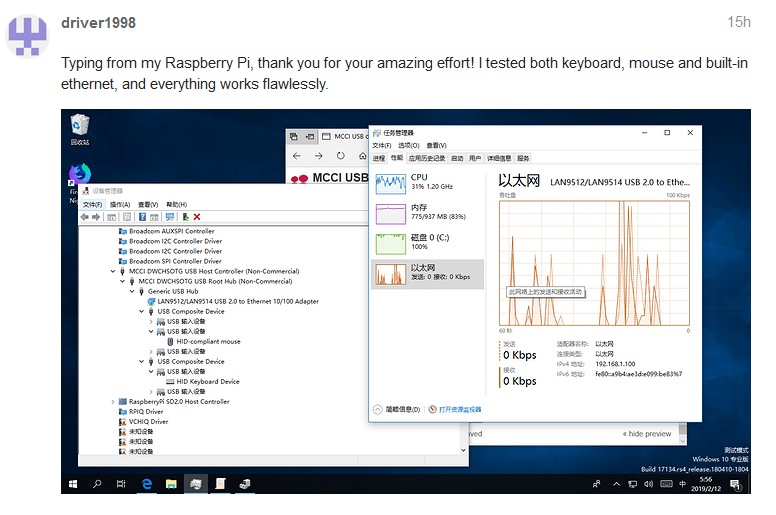Click the blue help icon in Device Manager toolbar
Image resolution: width=776 pixels, height=515 pixels.
pyautogui.click(x=142, y=217)
